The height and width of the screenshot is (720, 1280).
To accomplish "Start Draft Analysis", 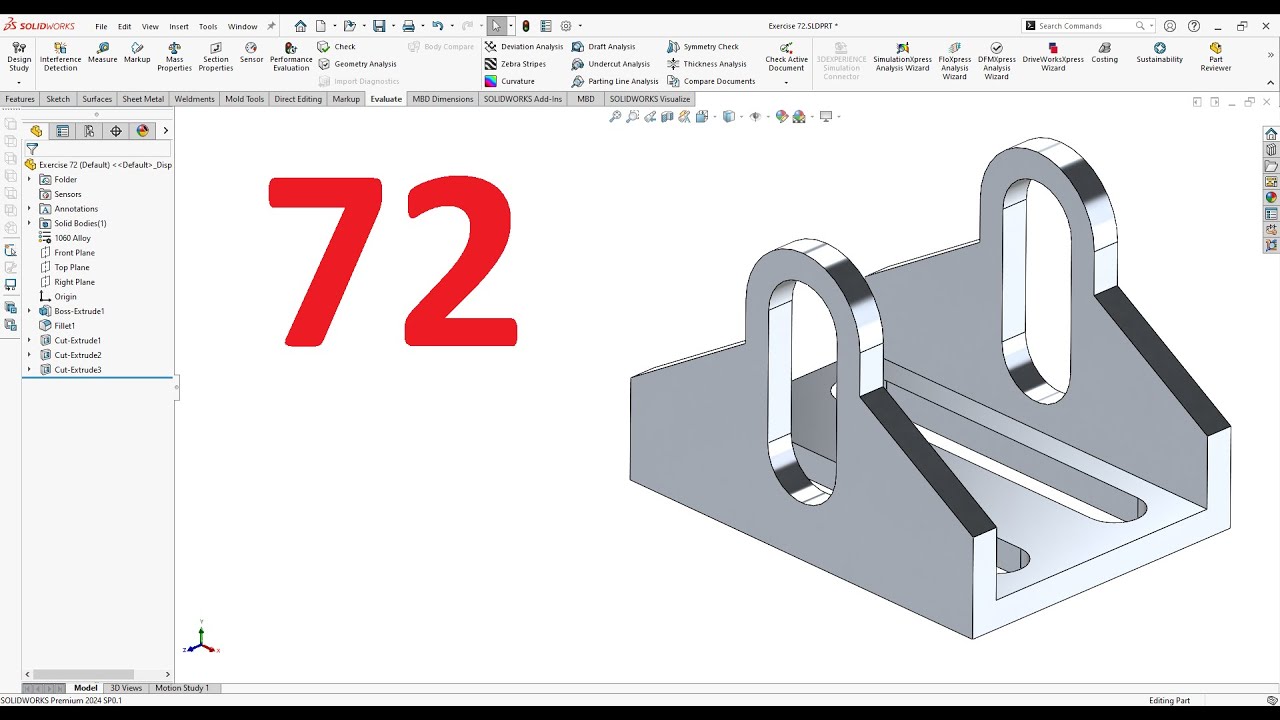I will tap(603, 47).
